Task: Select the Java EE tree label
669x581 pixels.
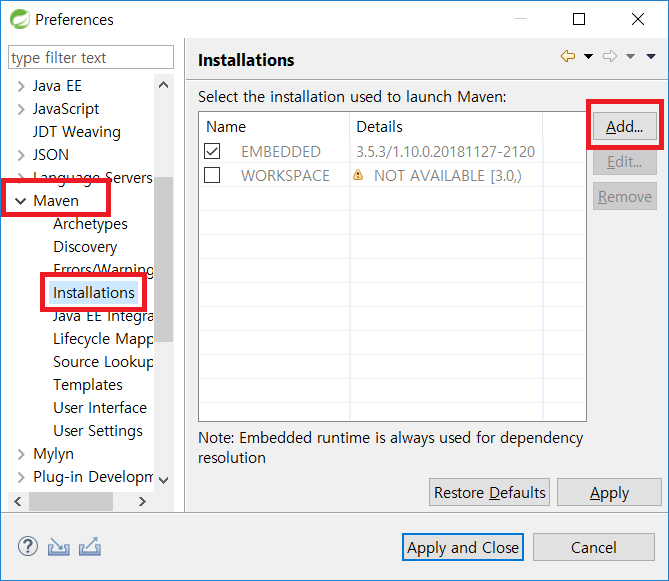Action: pyautogui.click(x=57, y=86)
